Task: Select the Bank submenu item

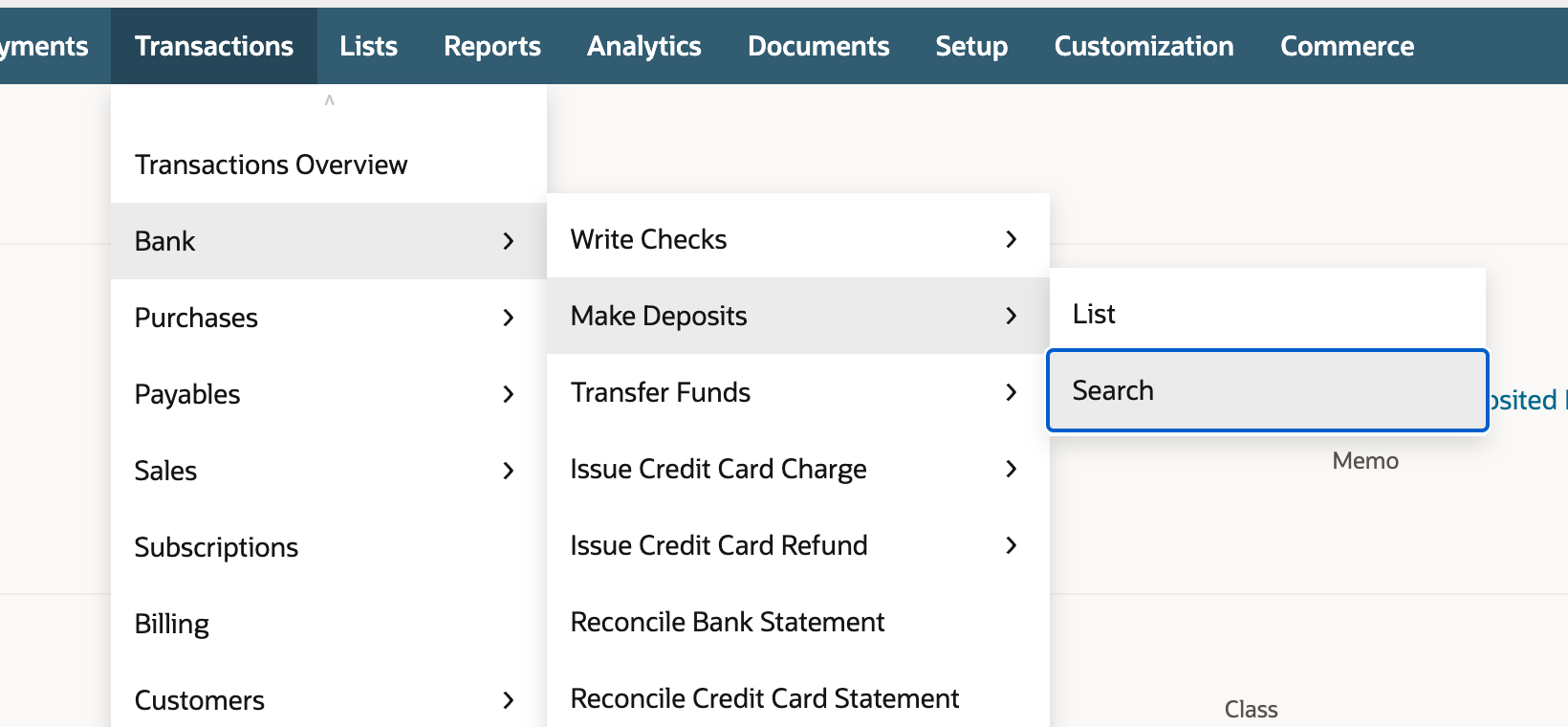Action: 329,241
